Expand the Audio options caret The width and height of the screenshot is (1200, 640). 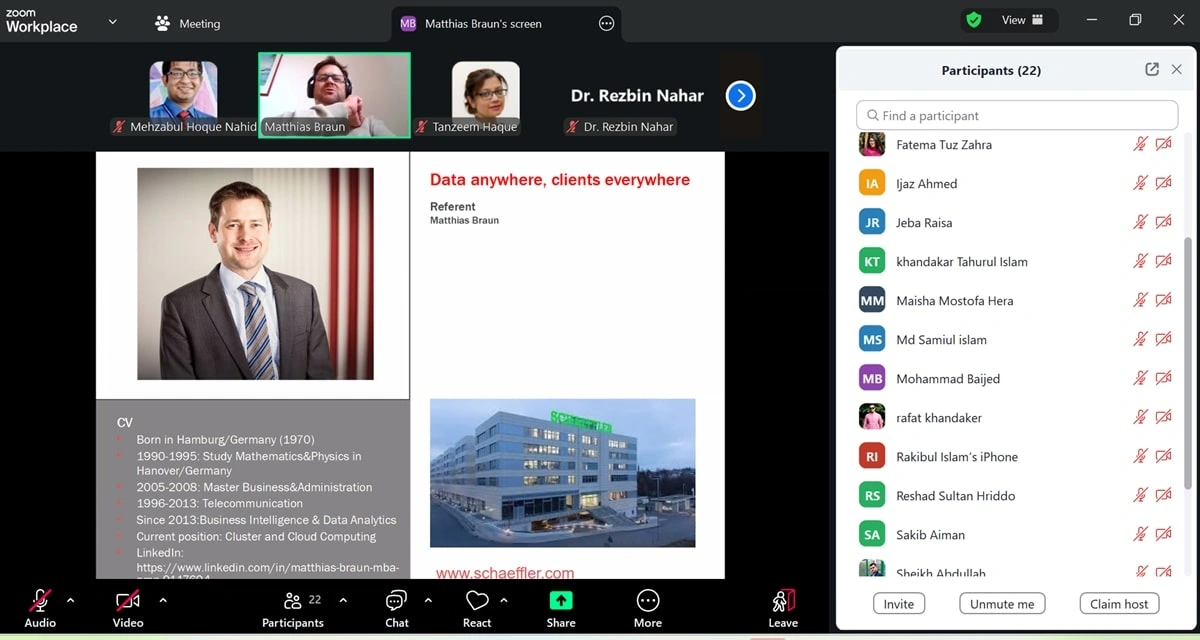70,601
